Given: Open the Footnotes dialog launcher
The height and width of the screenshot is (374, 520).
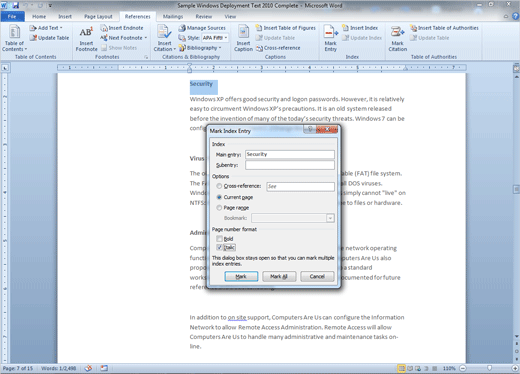Looking at the screenshot, I should 146,57.
